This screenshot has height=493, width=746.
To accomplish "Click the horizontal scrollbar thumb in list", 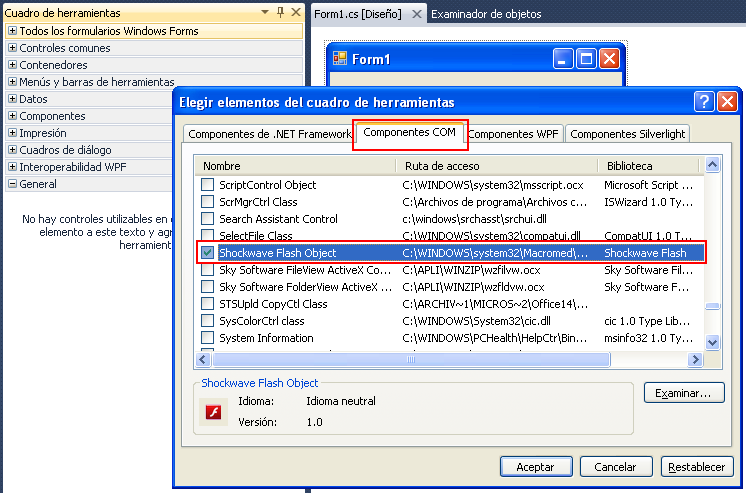I will tap(411, 360).
